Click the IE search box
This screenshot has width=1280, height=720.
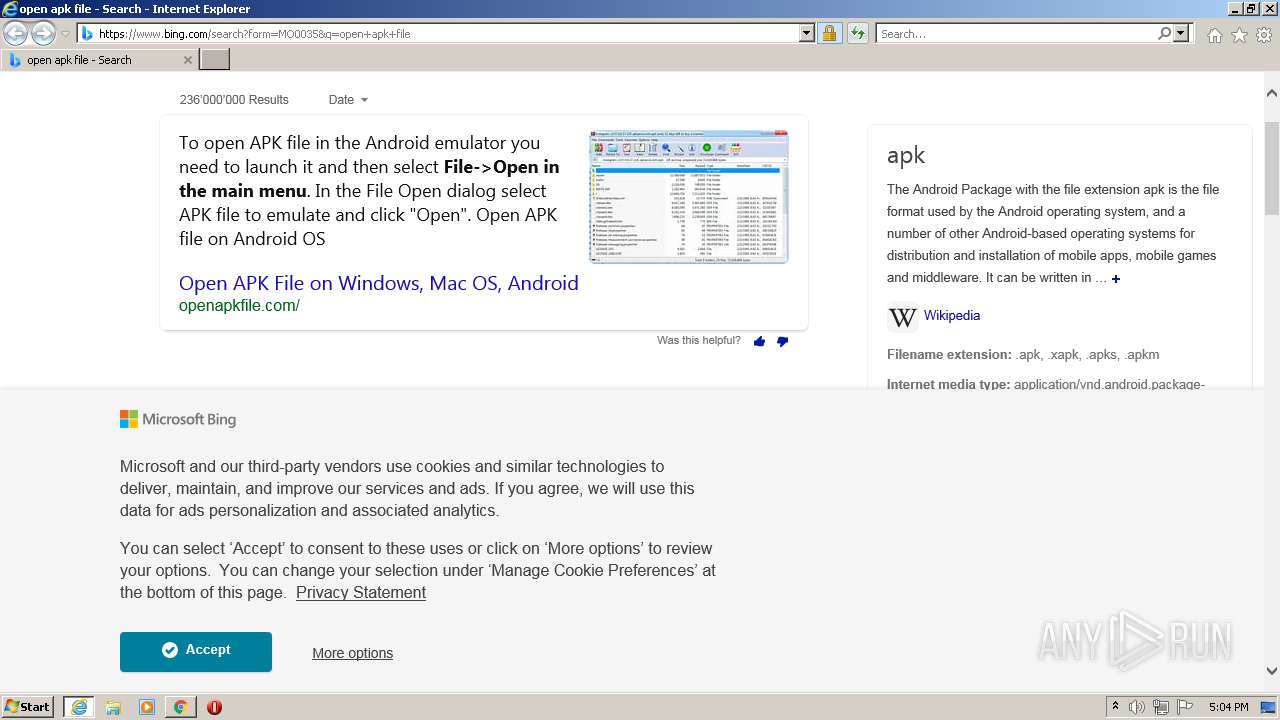1015,33
